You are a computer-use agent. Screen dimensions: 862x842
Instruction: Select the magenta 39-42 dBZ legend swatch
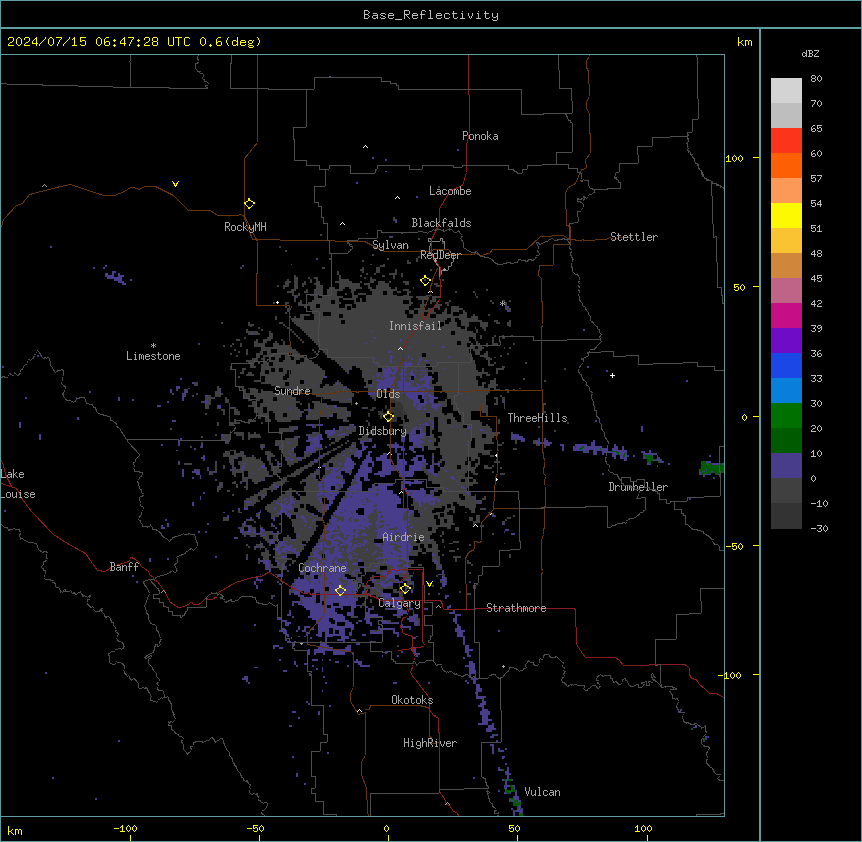point(786,315)
